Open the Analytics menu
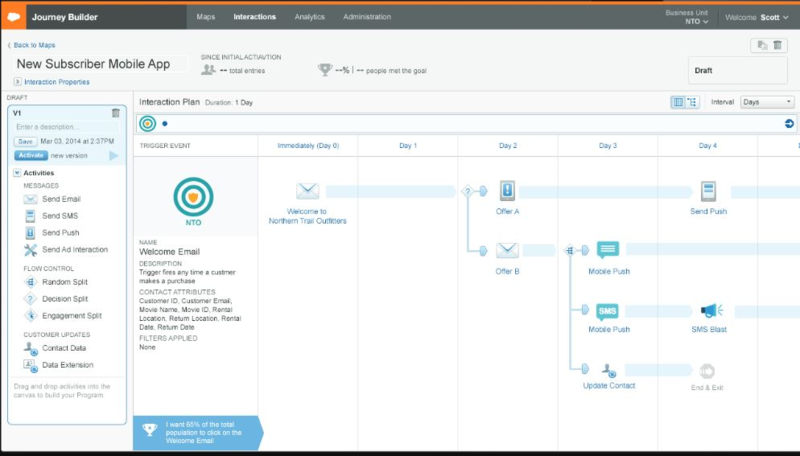Viewport: 800px width, 456px height. 309,17
